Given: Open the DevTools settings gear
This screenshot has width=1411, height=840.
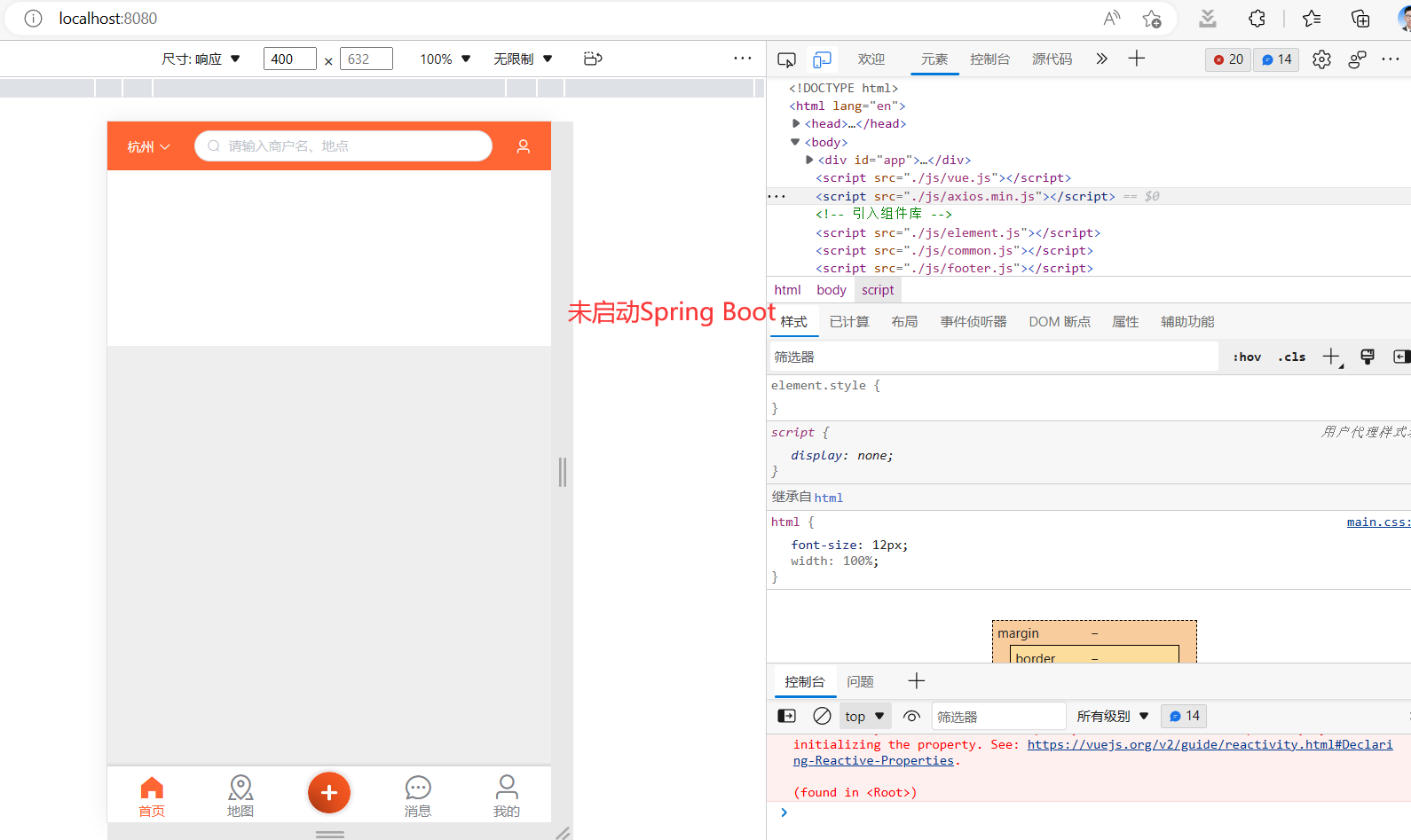Looking at the screenshot, I should point(1321,59).
